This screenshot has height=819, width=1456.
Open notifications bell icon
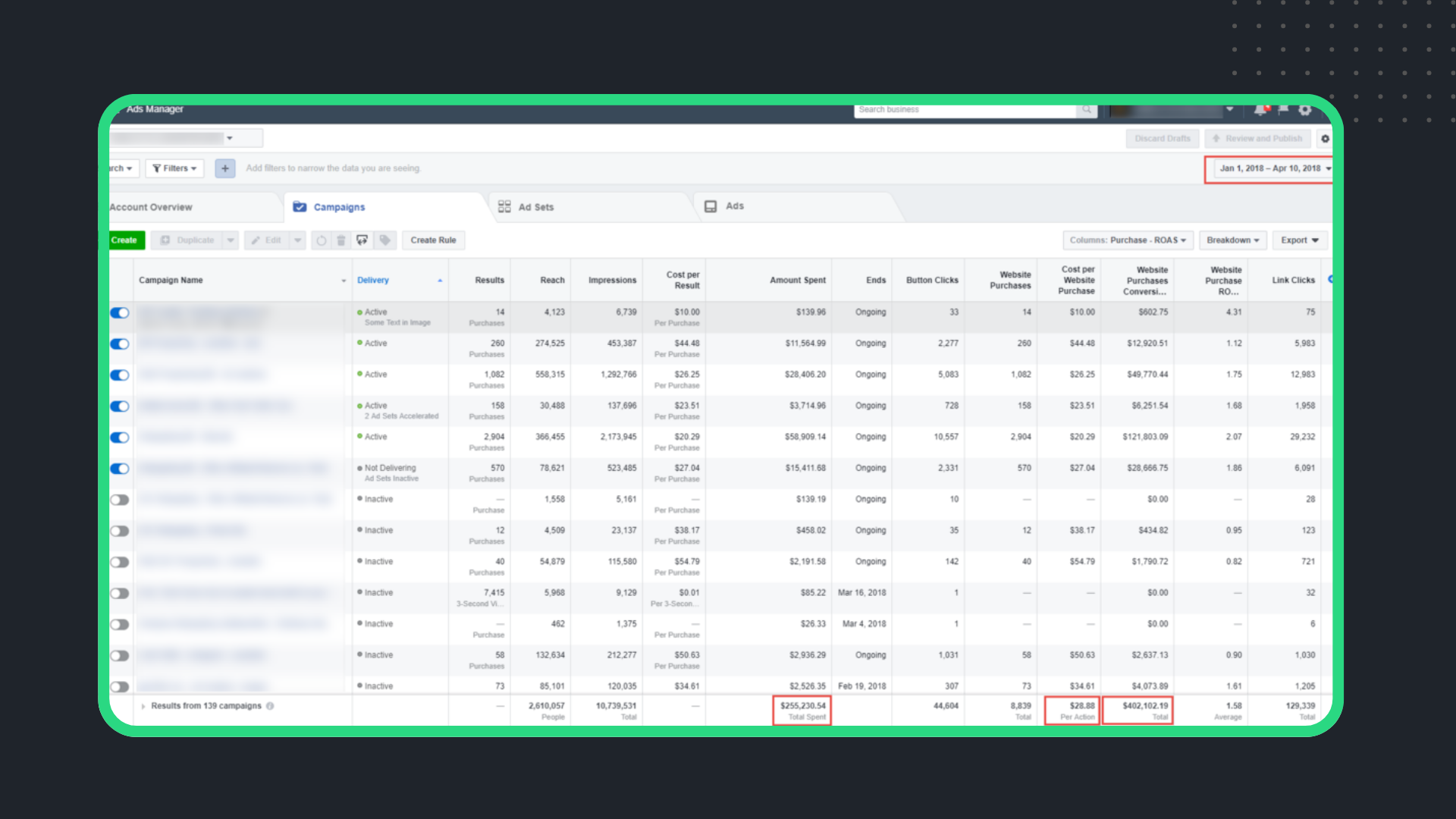[1260, 111]
